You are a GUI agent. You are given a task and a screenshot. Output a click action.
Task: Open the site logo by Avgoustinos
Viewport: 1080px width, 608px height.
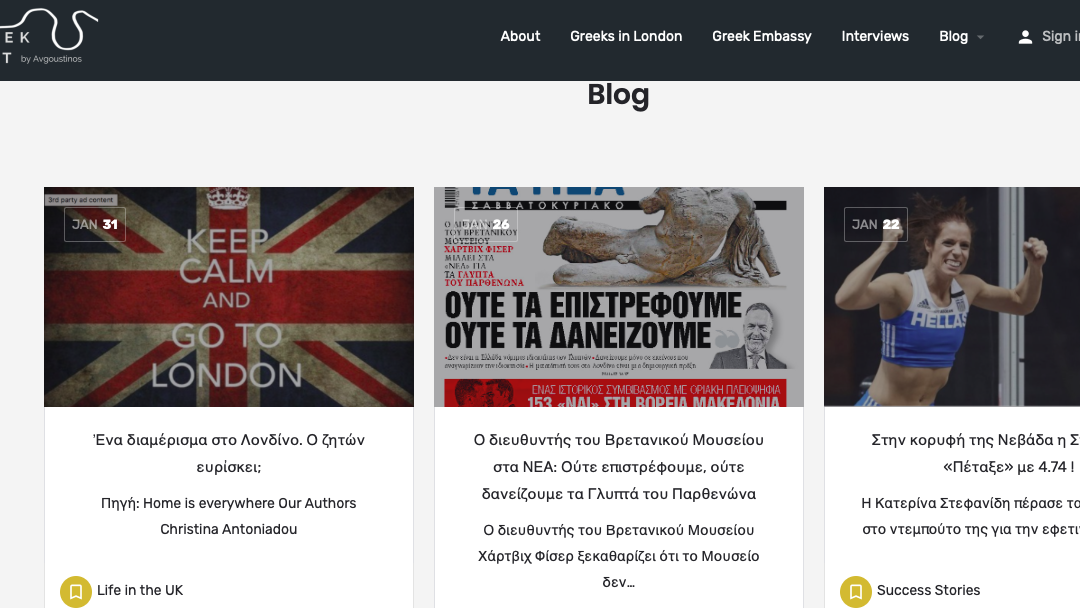coord(48,37)
